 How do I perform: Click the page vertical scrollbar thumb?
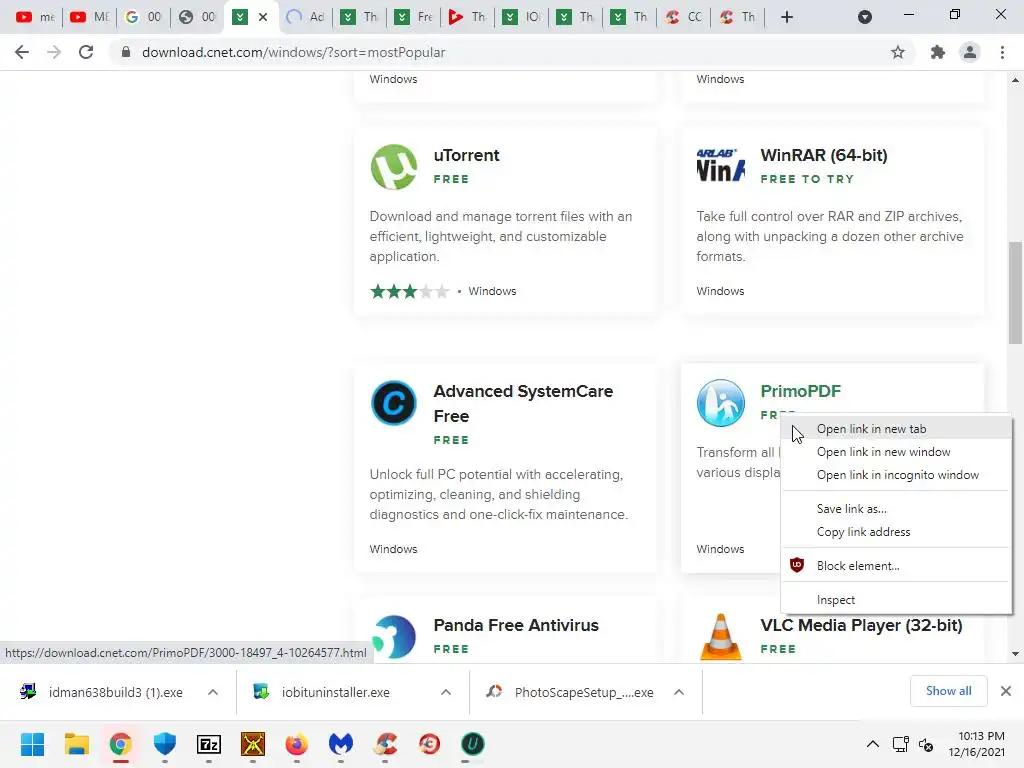[x=1015, y=292]
